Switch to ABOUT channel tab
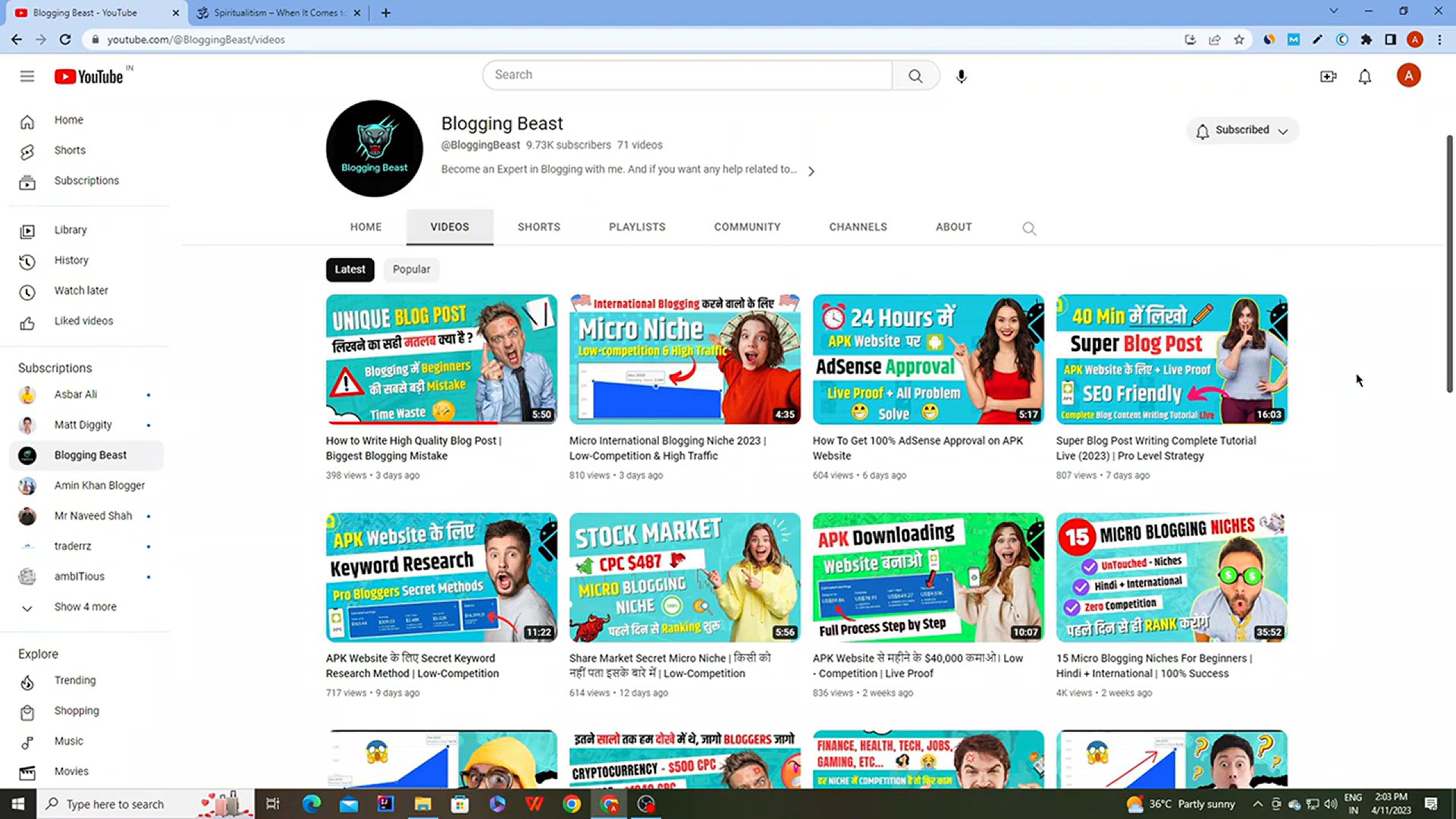This screenshot has width=1456, height=819. tap(953, 227)
